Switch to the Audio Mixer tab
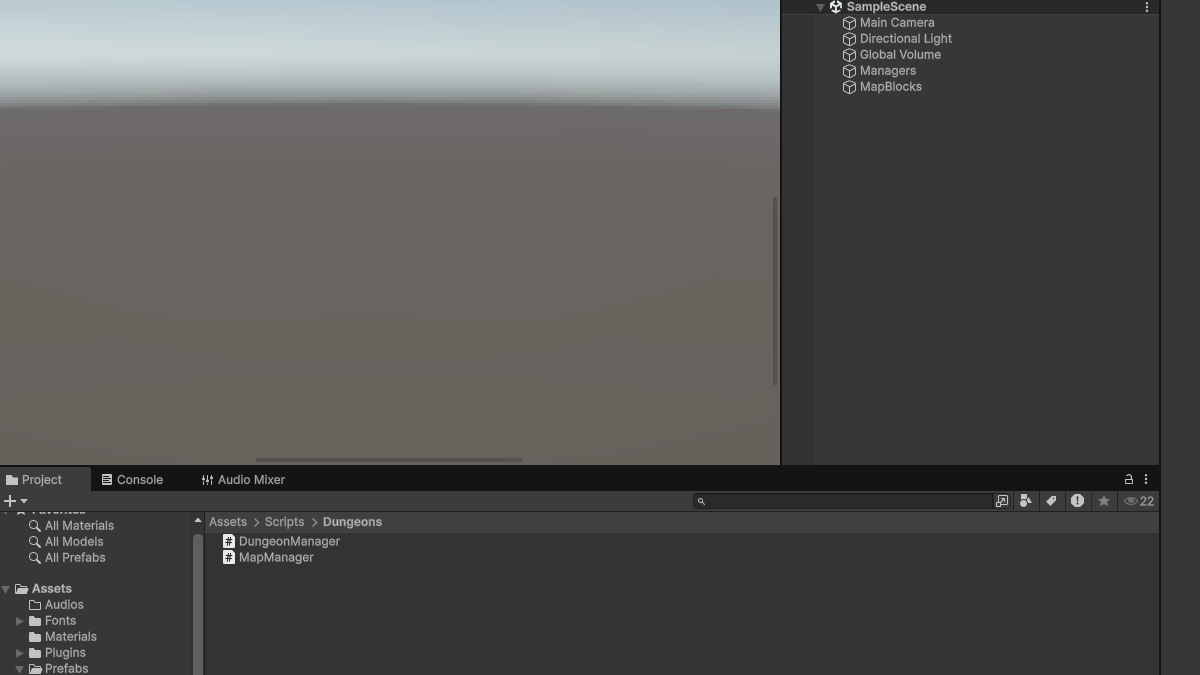Viewport: 1200px width, 675px height. 243,480
